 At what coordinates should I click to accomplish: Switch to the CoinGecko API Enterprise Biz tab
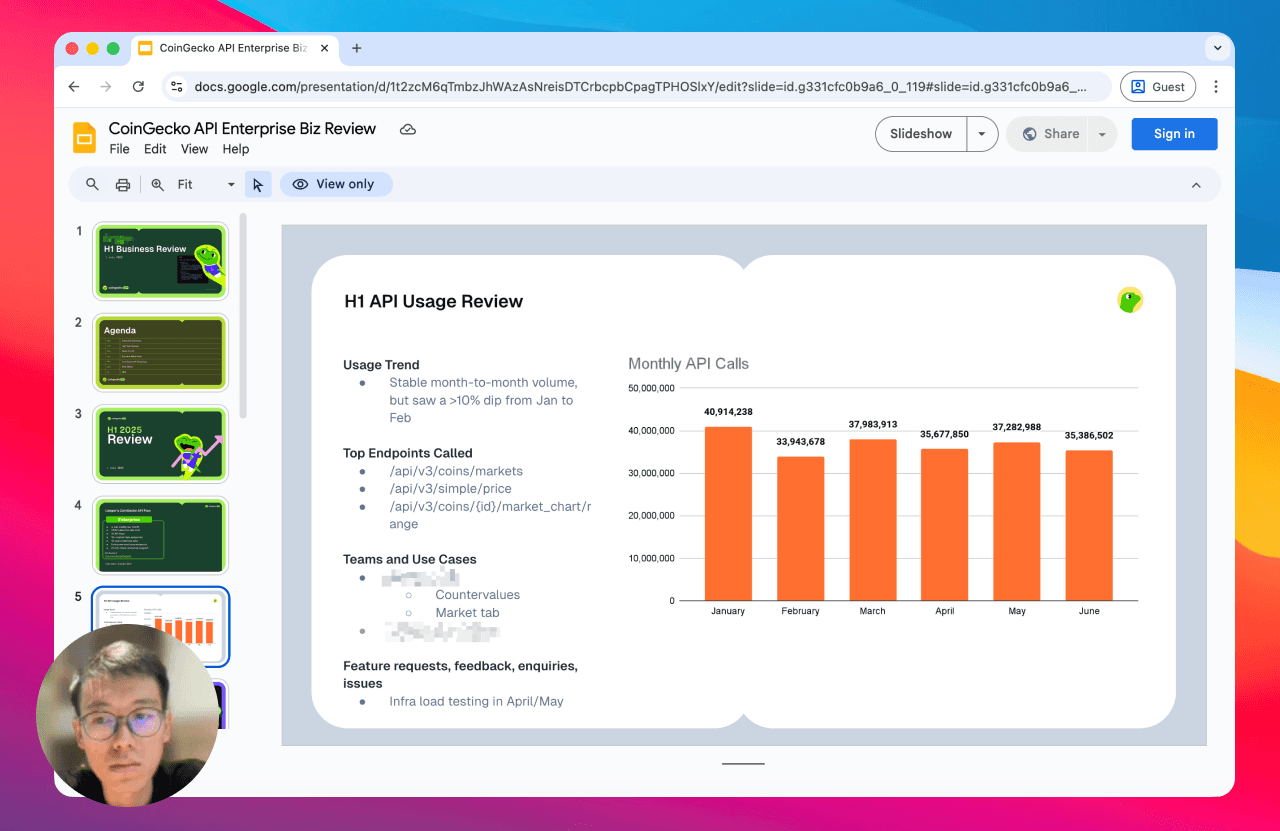click(232, 47)
